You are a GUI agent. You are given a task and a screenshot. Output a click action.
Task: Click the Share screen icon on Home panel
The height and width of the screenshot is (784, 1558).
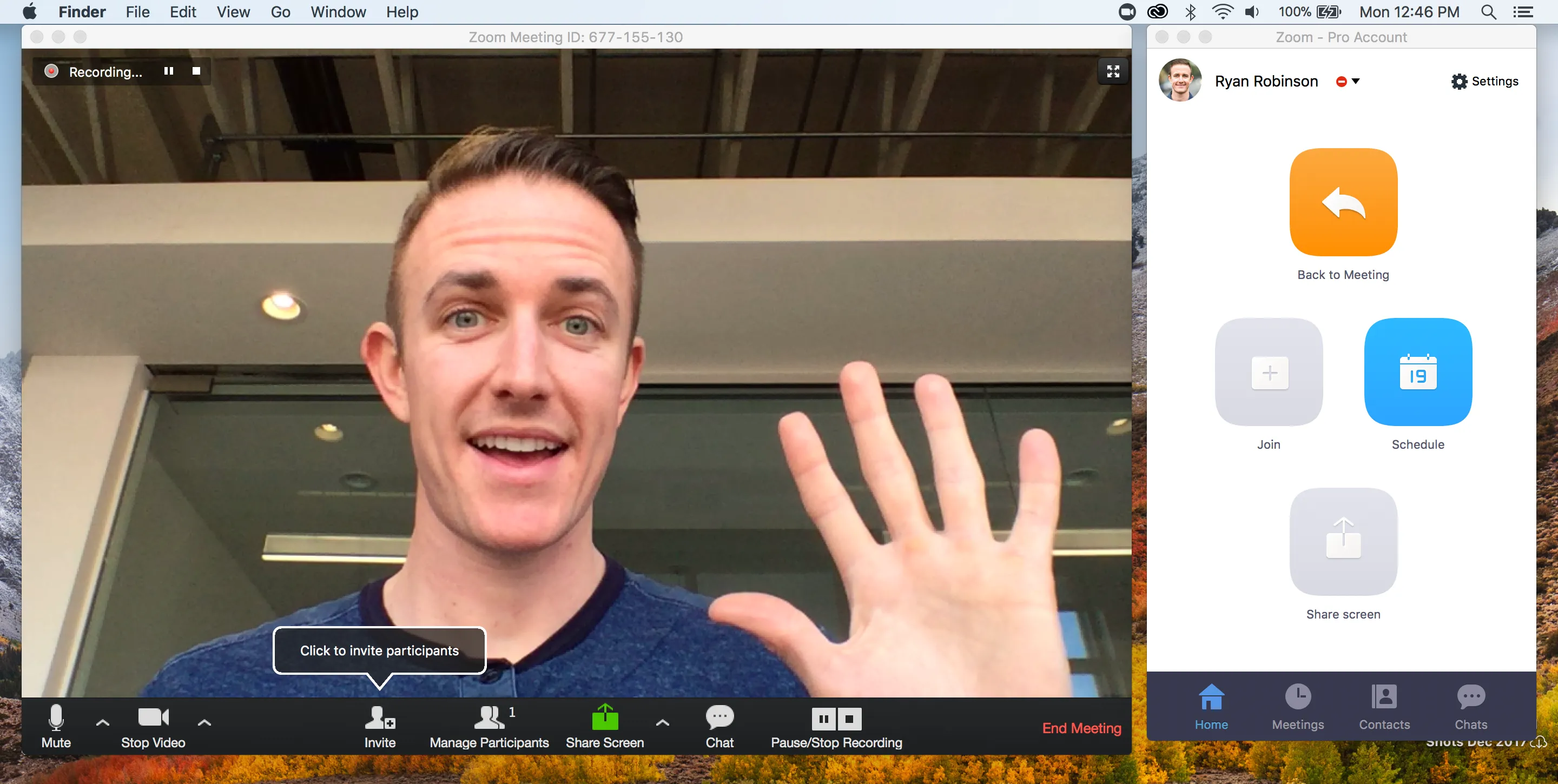point(1343,542)
